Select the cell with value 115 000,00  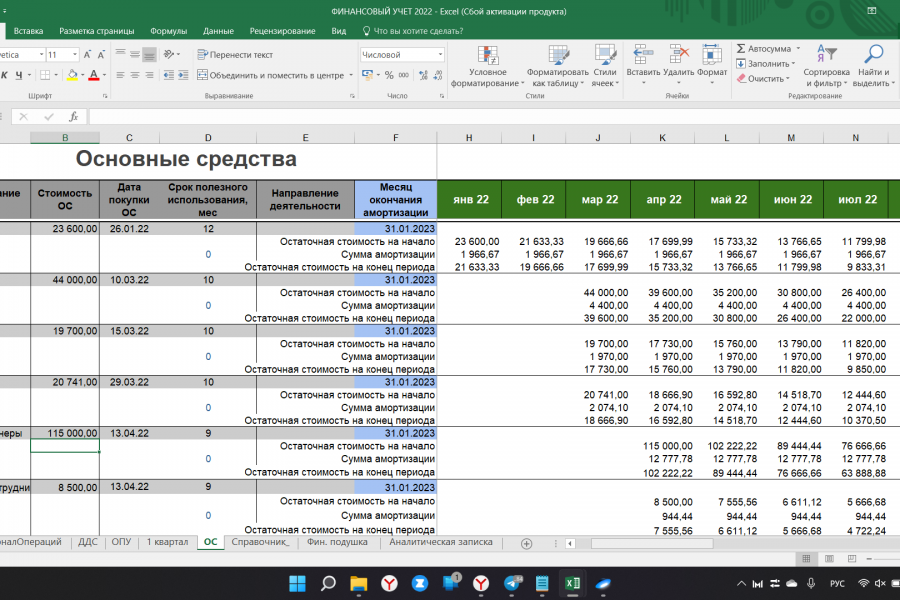[65, 433]
